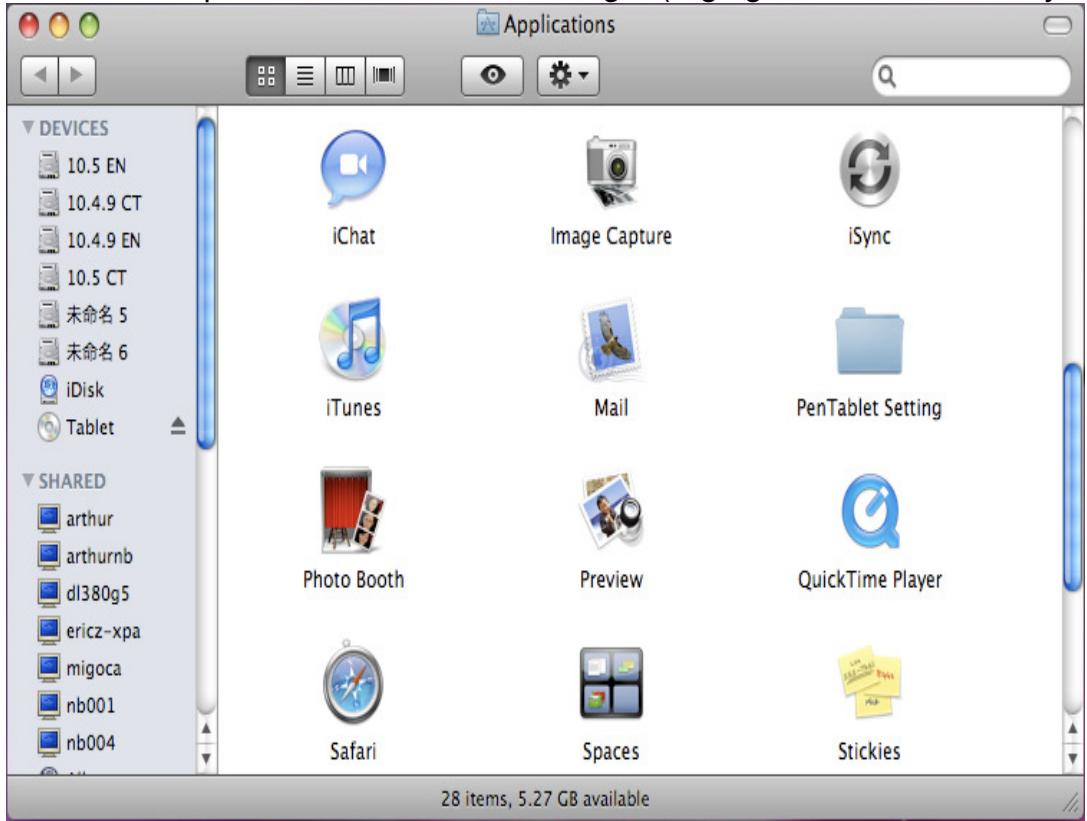
Task: Open the Image Capture application
Action: pyautogui.click(x=611, y=171)
